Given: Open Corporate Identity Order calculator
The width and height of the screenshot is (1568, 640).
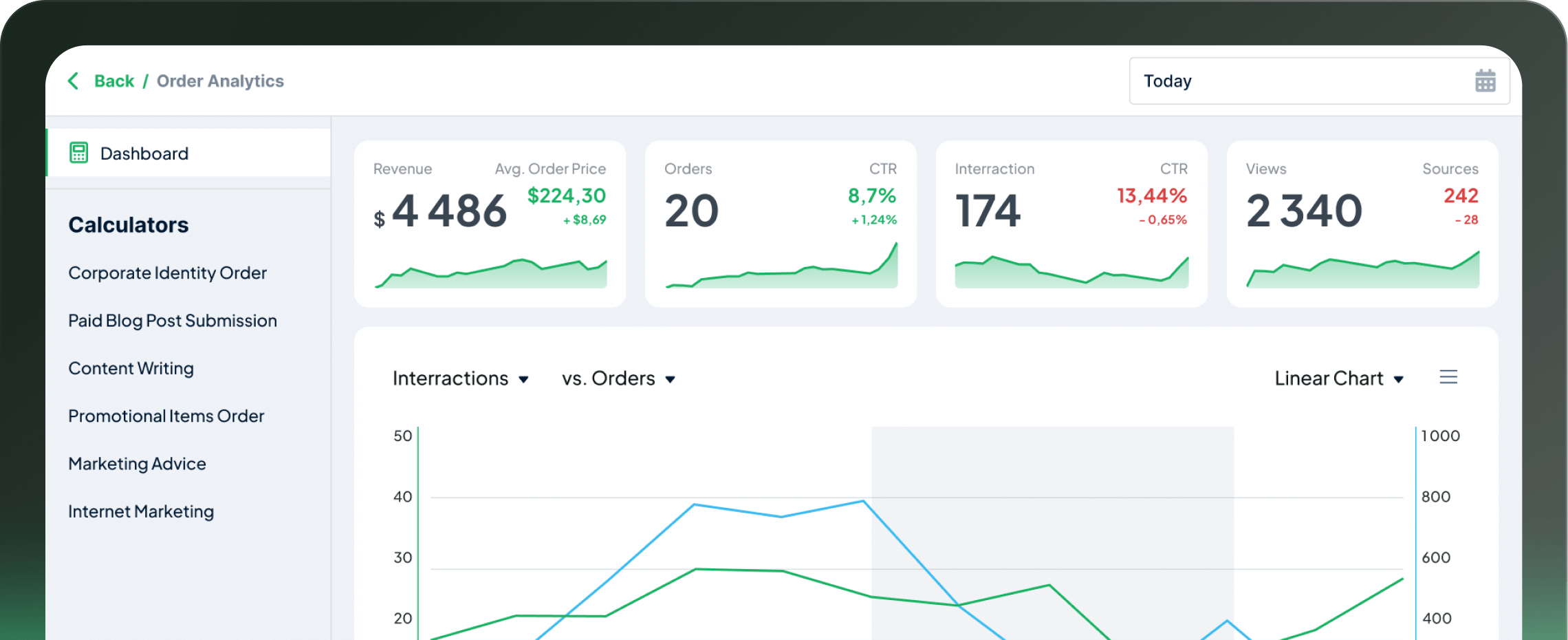Looking at the screenshot, I should [x=167, y=273].
